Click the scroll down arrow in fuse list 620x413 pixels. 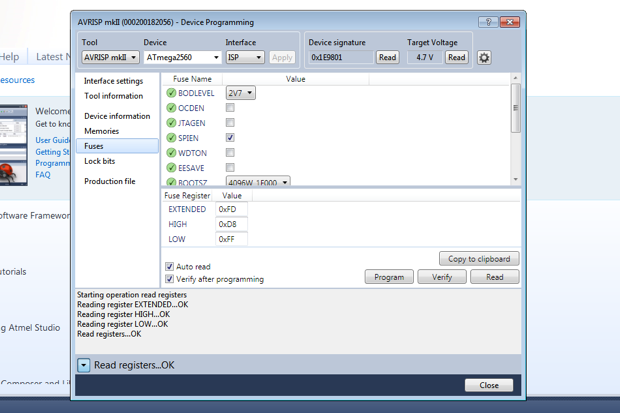[x=516, y=179]
